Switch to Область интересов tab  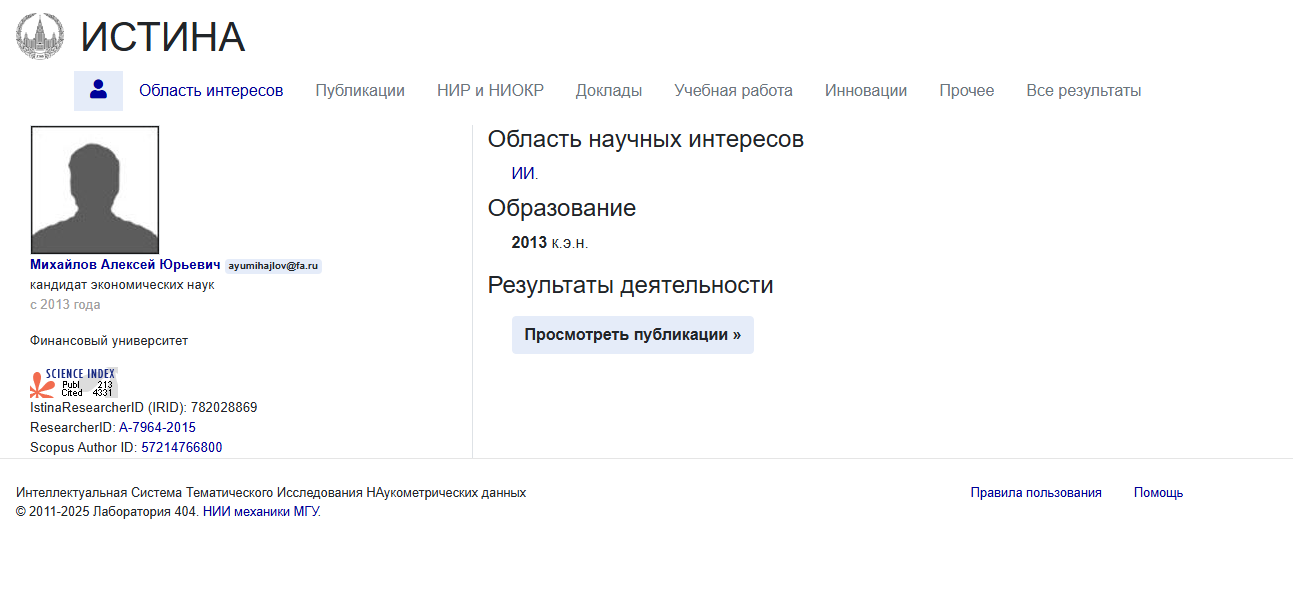(x=211, y=91)
